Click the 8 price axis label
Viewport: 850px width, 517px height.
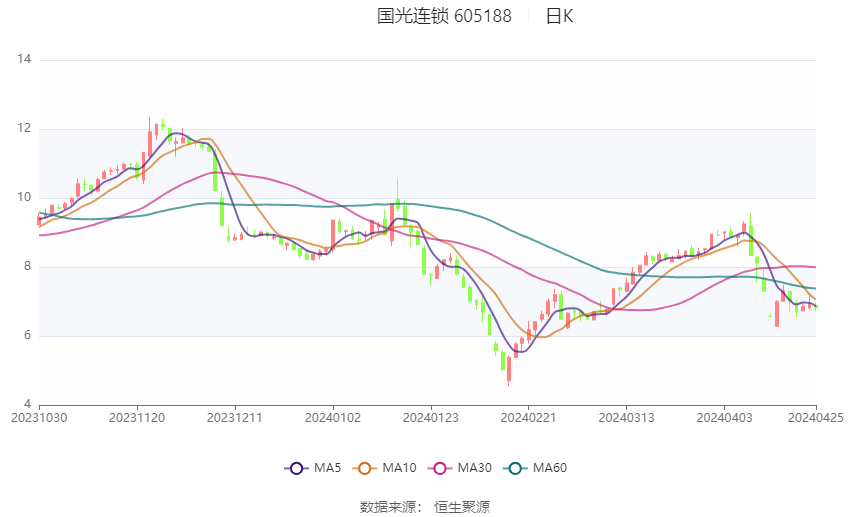point(28,267)
